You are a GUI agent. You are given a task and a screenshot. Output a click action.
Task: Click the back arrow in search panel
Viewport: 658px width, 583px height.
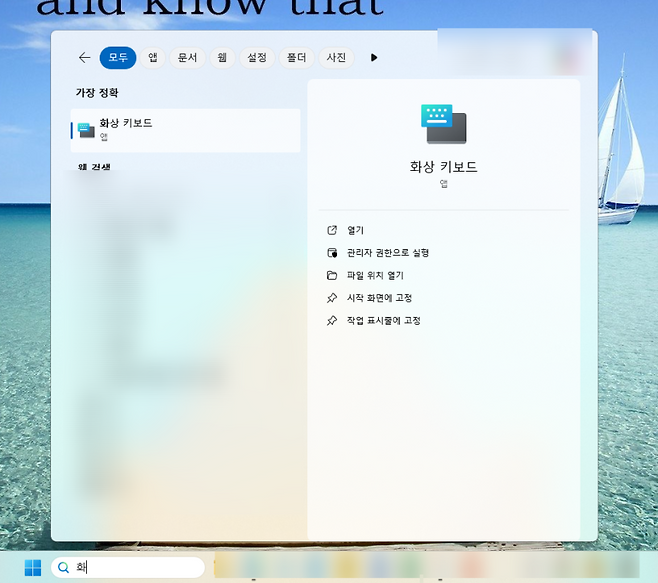pyautogui.click(x=84, y=58)
